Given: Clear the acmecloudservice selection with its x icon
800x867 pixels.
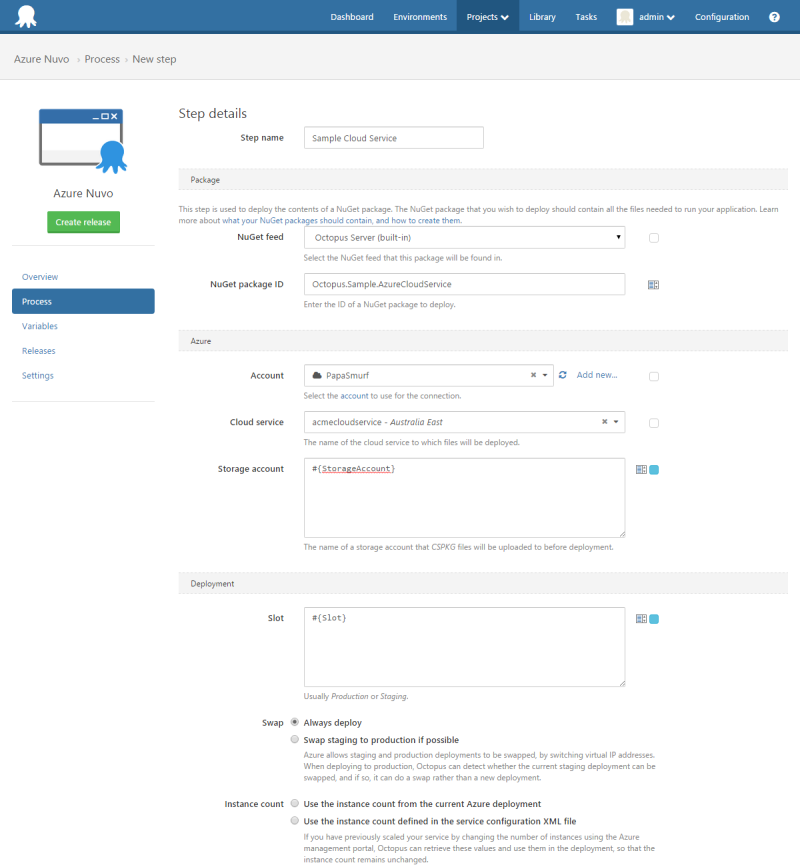Looking at the screenshot, I should tap(603, 421).
